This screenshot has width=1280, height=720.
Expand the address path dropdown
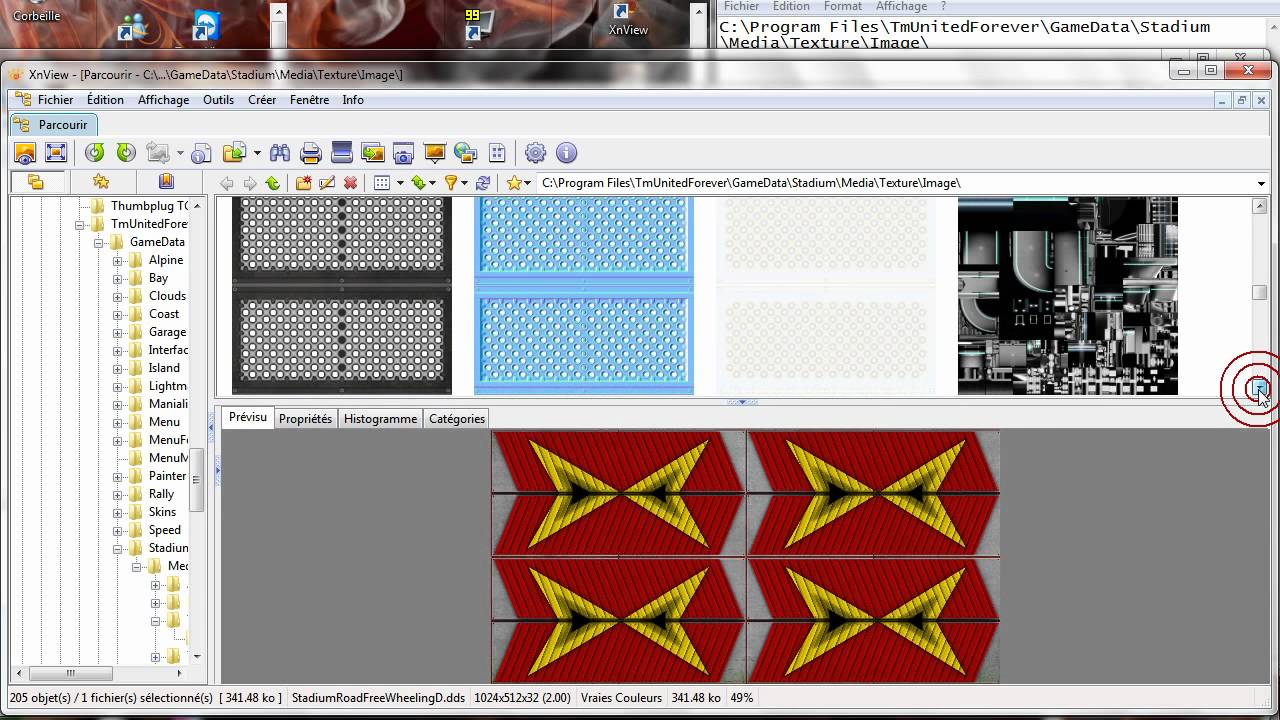pyautogui.click(x=1261, y=183)
